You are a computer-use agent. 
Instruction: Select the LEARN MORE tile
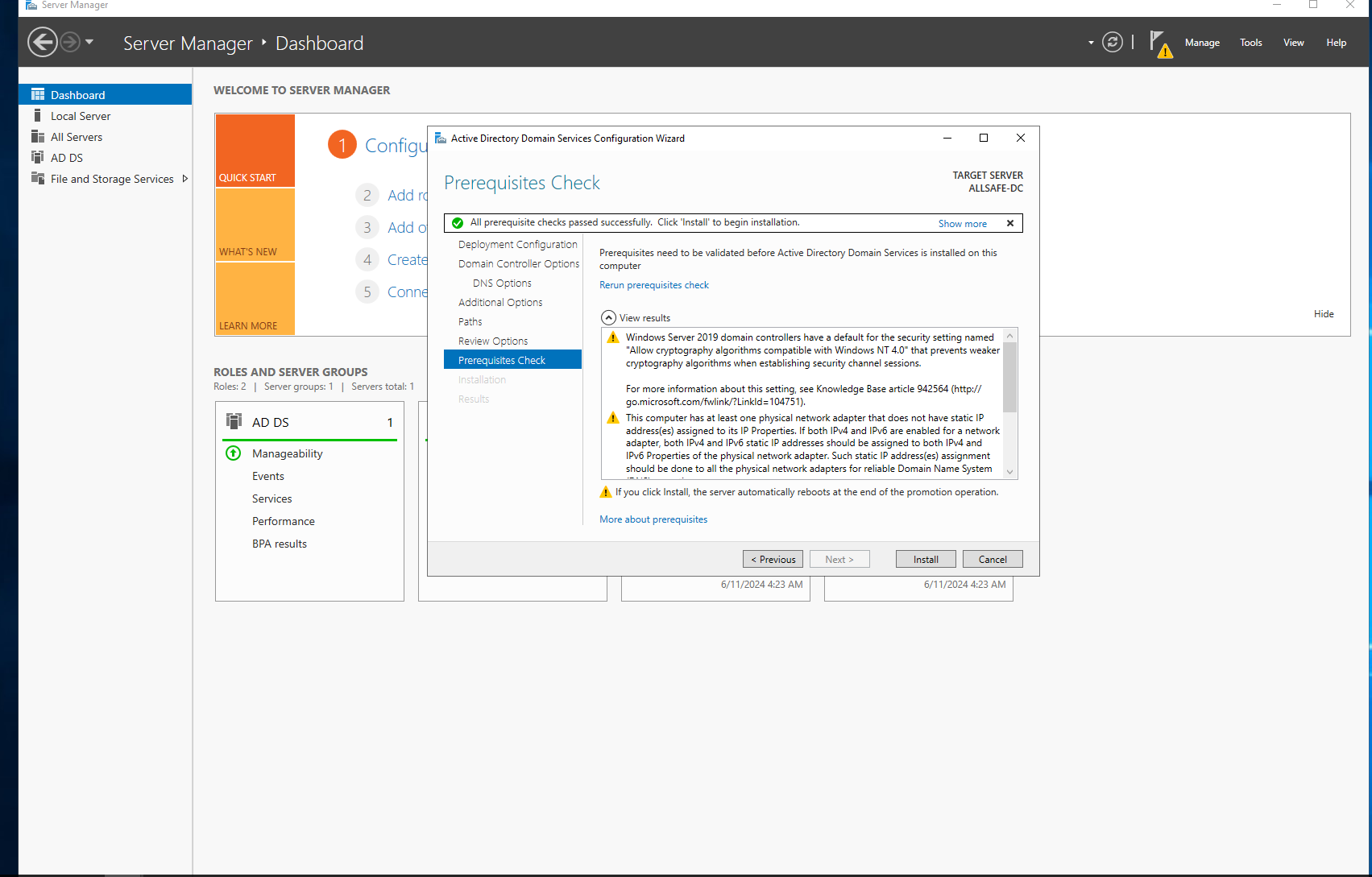pyautogui.click(x=255, y=299)
